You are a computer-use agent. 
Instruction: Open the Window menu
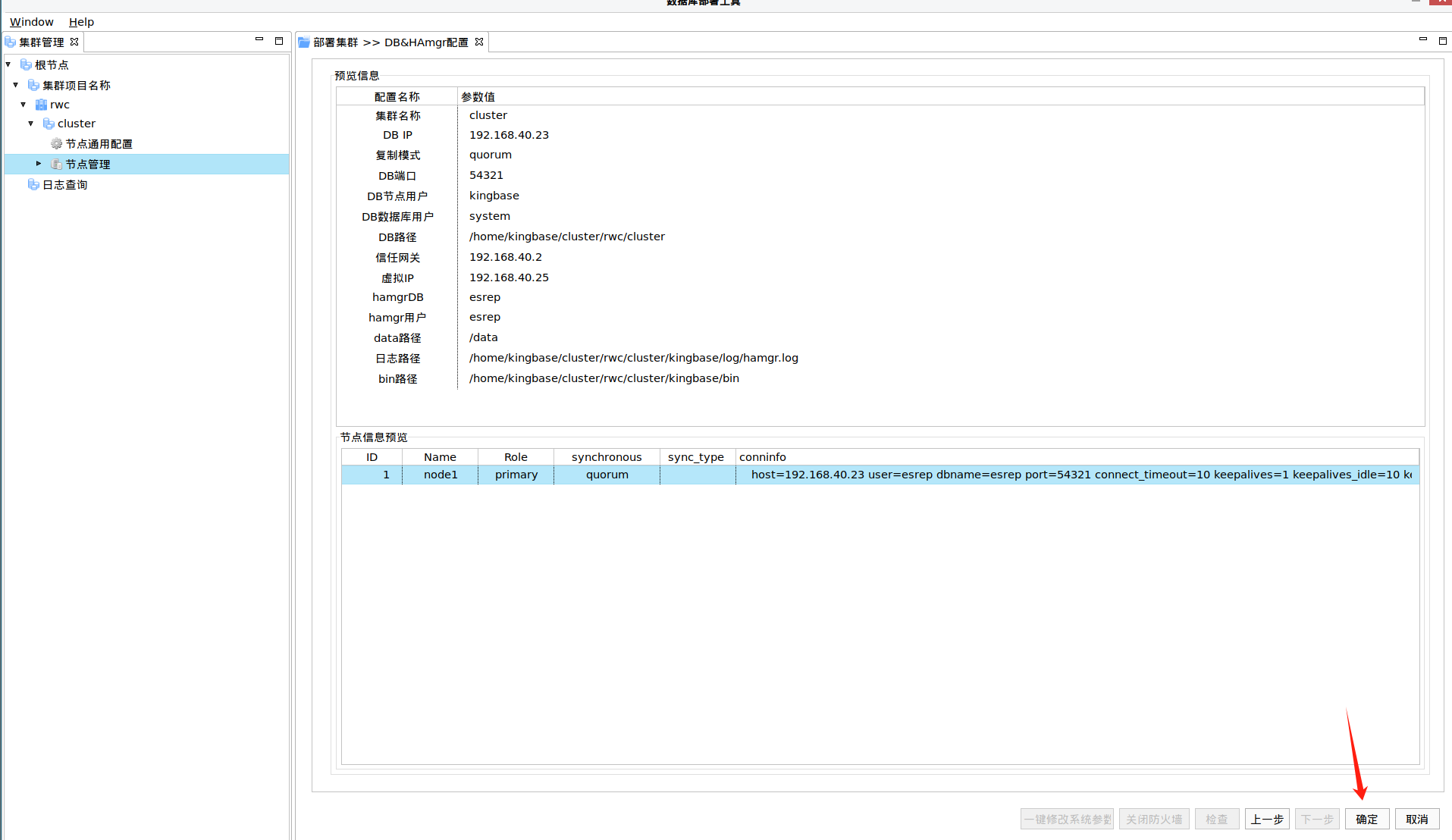click(31, 22)
